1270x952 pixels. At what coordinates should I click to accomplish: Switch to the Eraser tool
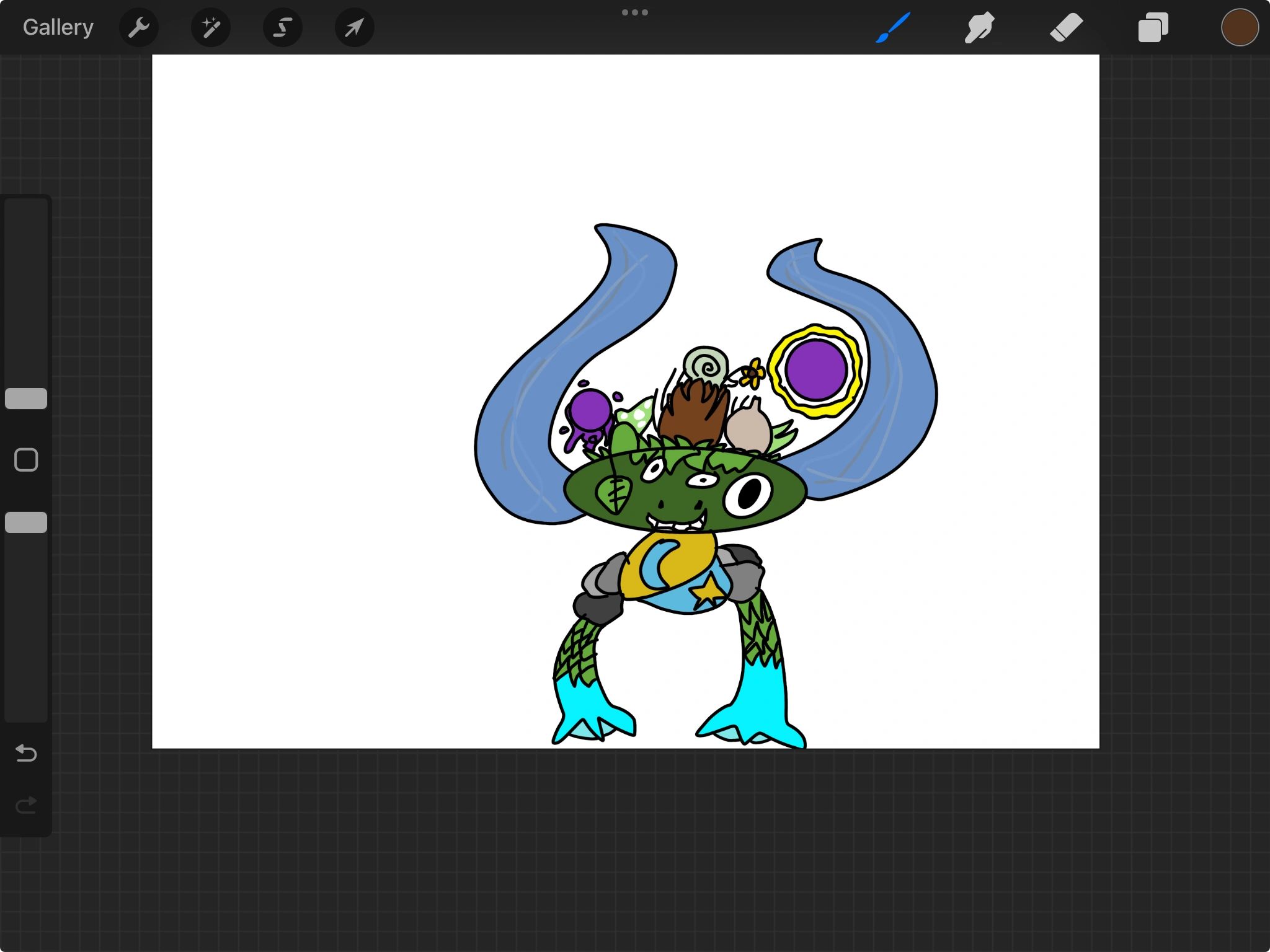pos(1067,27)
